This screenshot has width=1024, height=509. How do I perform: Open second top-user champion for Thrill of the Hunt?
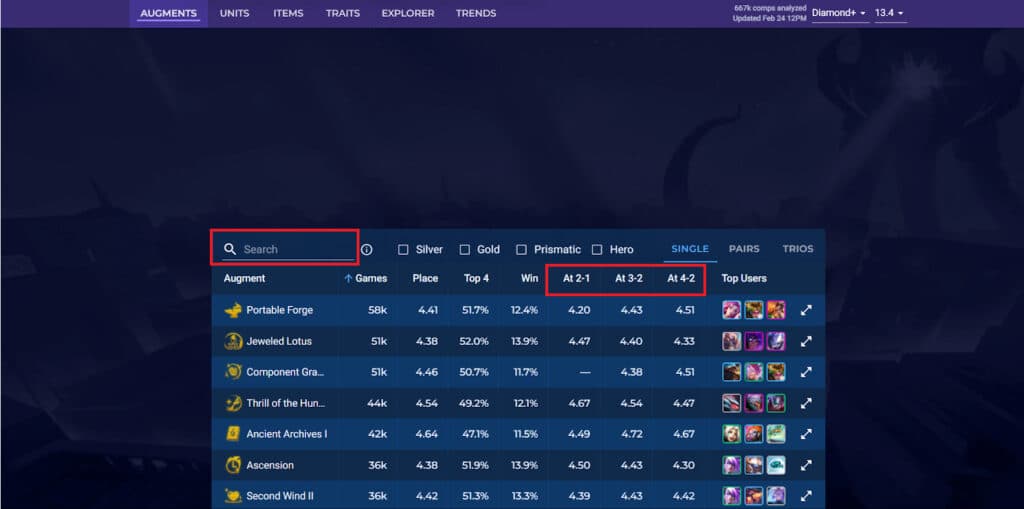754,403
